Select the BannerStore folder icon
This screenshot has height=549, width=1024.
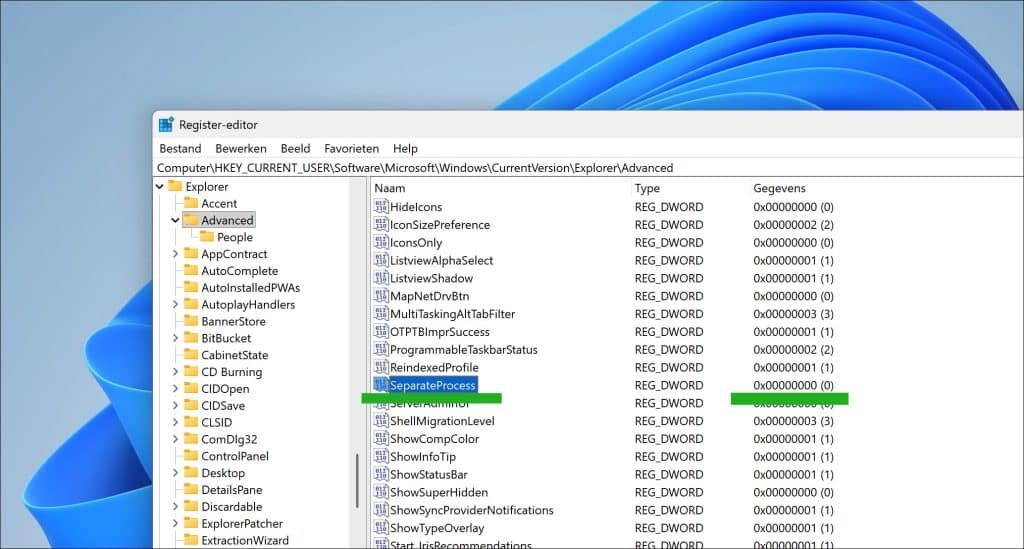pos(191,321)
